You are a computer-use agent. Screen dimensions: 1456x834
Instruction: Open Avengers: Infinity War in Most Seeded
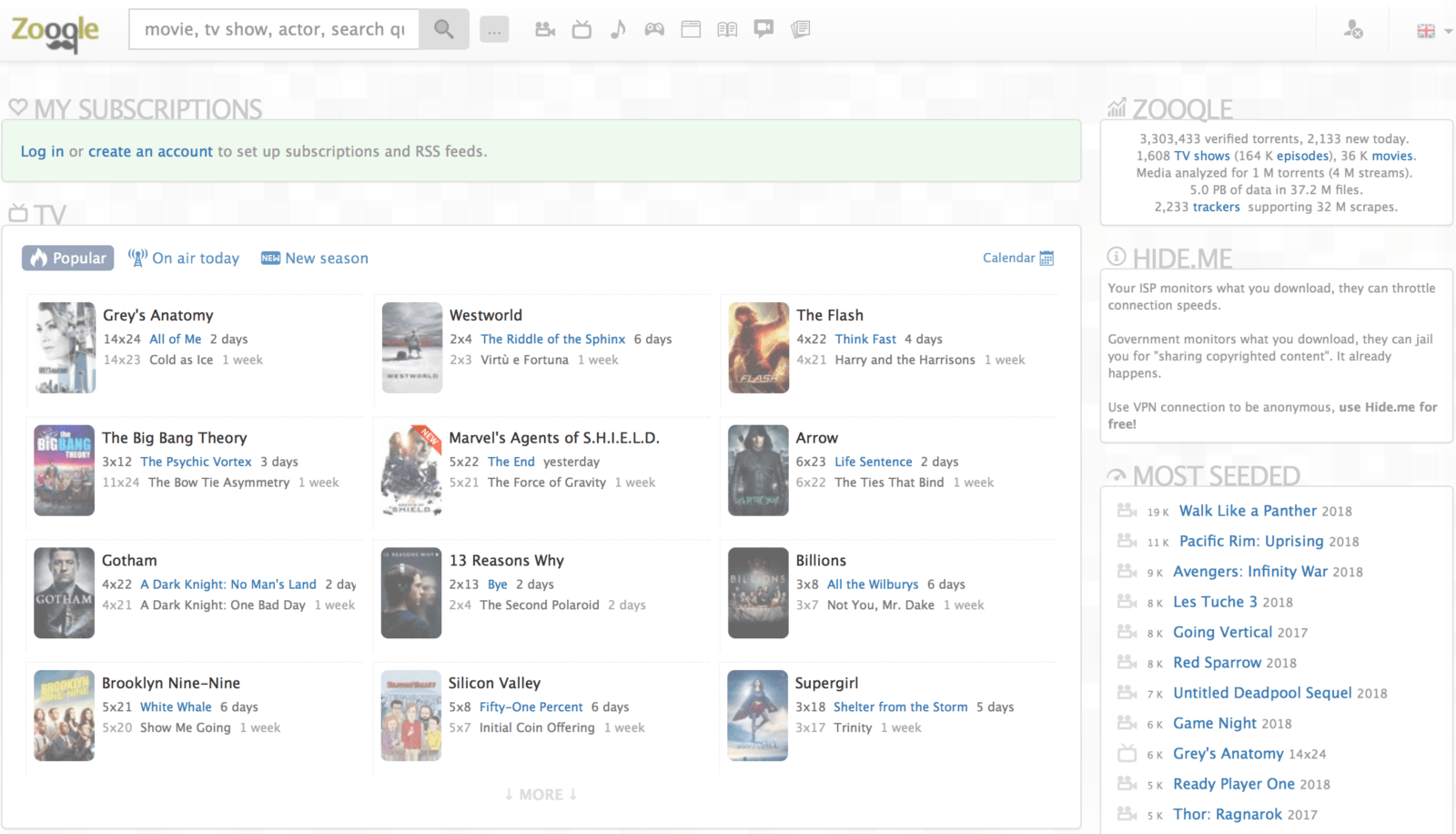[1250, 571]
